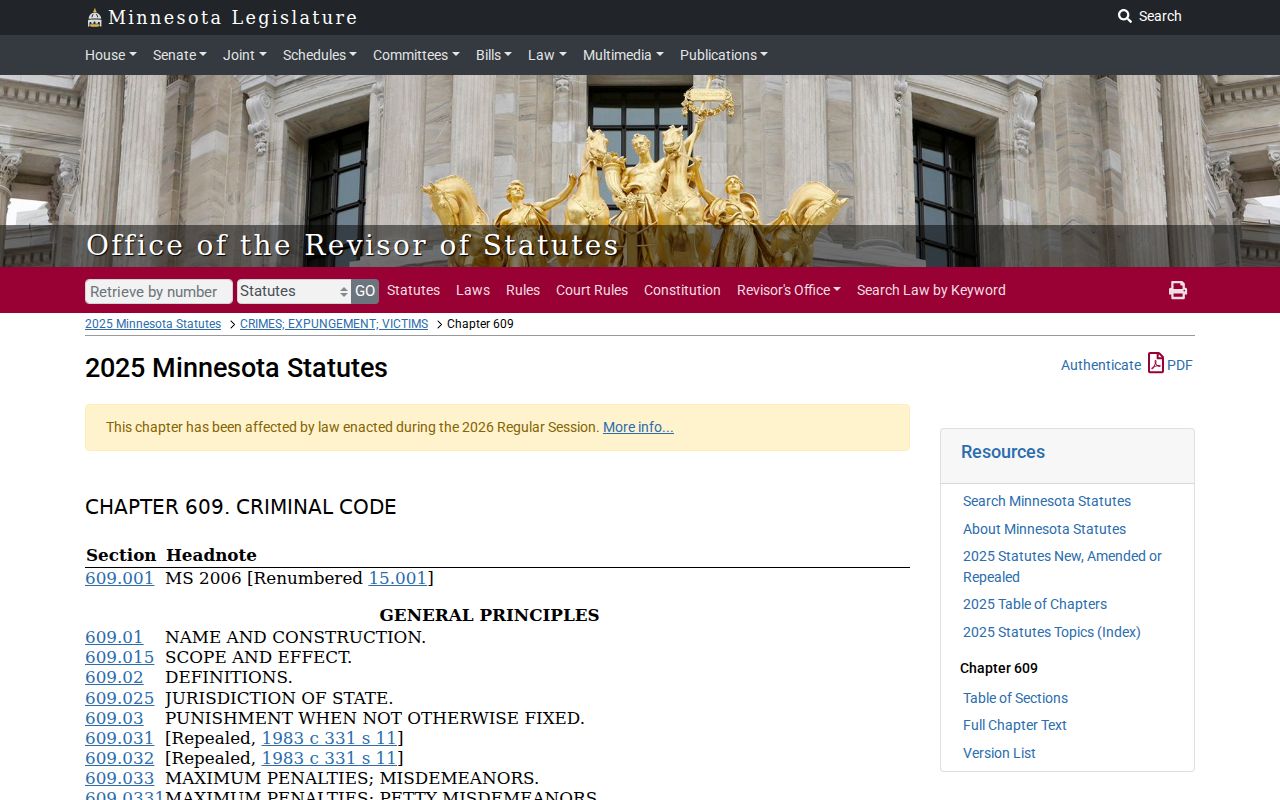
Task: Follow the More info... link
Action: click(x=638, y=427)
